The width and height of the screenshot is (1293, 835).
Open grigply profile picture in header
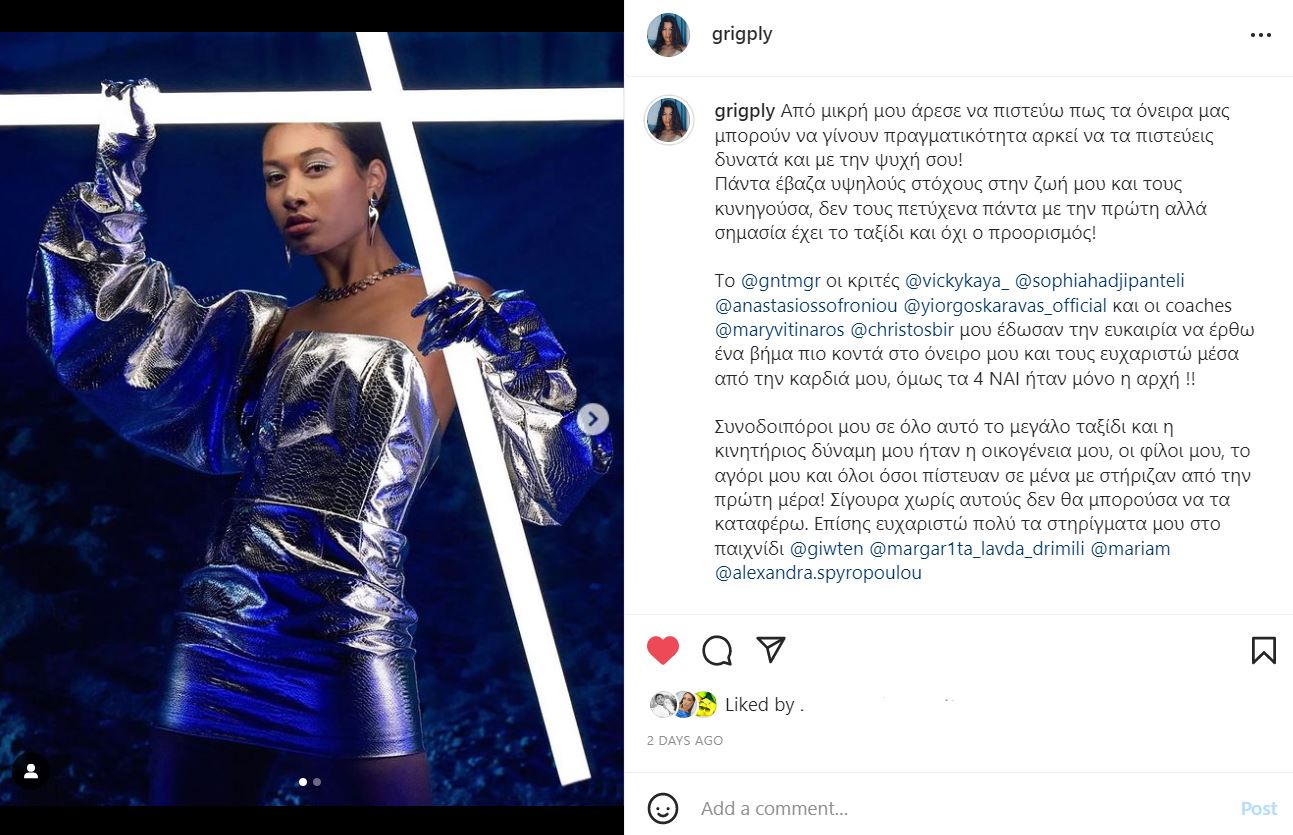pos(668,35)
